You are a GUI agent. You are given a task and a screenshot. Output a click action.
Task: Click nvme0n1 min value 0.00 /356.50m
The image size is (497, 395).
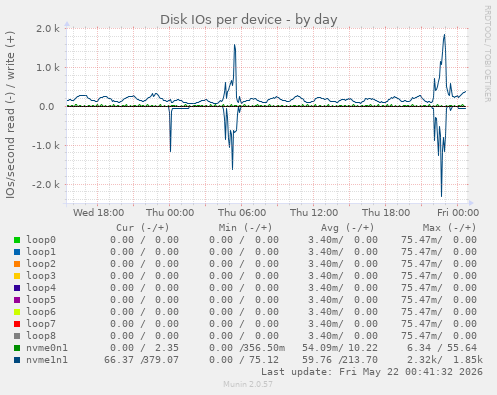pyautogui.click(x=247, y=348)
